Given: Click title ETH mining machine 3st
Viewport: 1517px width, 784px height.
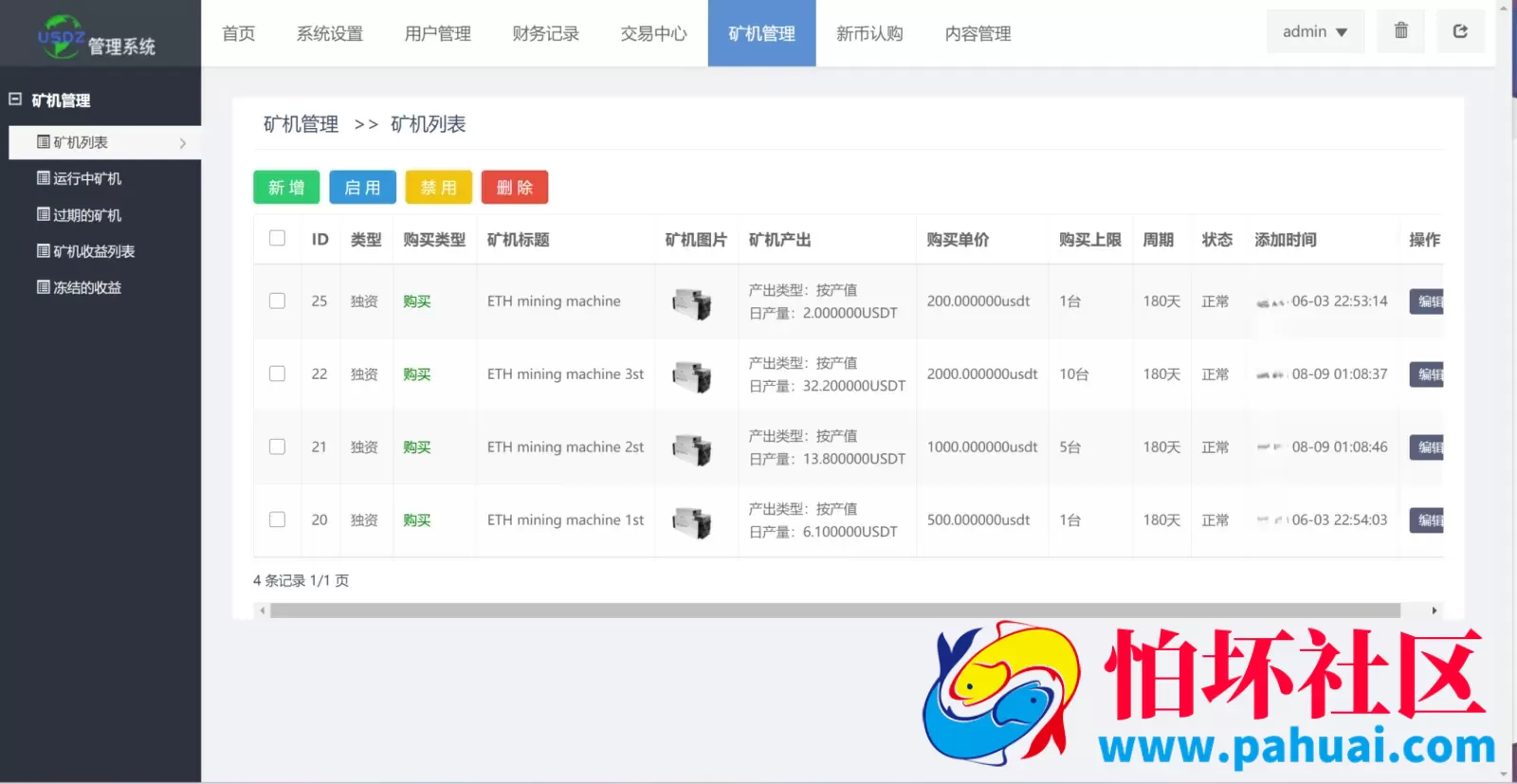Looking at the screenshot, I should click(565, 374).
